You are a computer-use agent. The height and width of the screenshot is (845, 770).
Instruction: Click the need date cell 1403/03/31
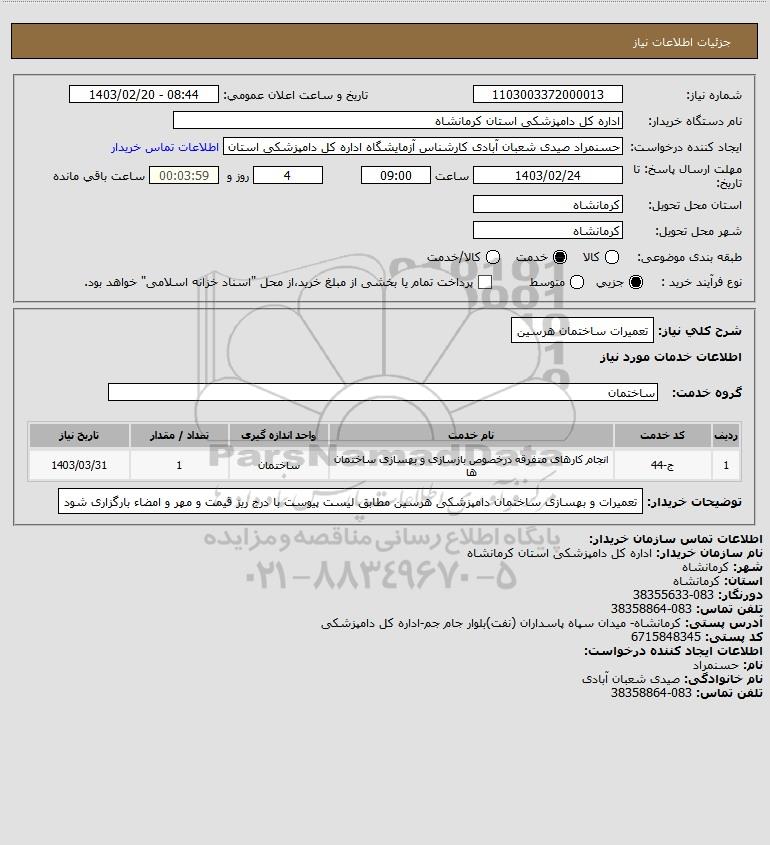79,465
